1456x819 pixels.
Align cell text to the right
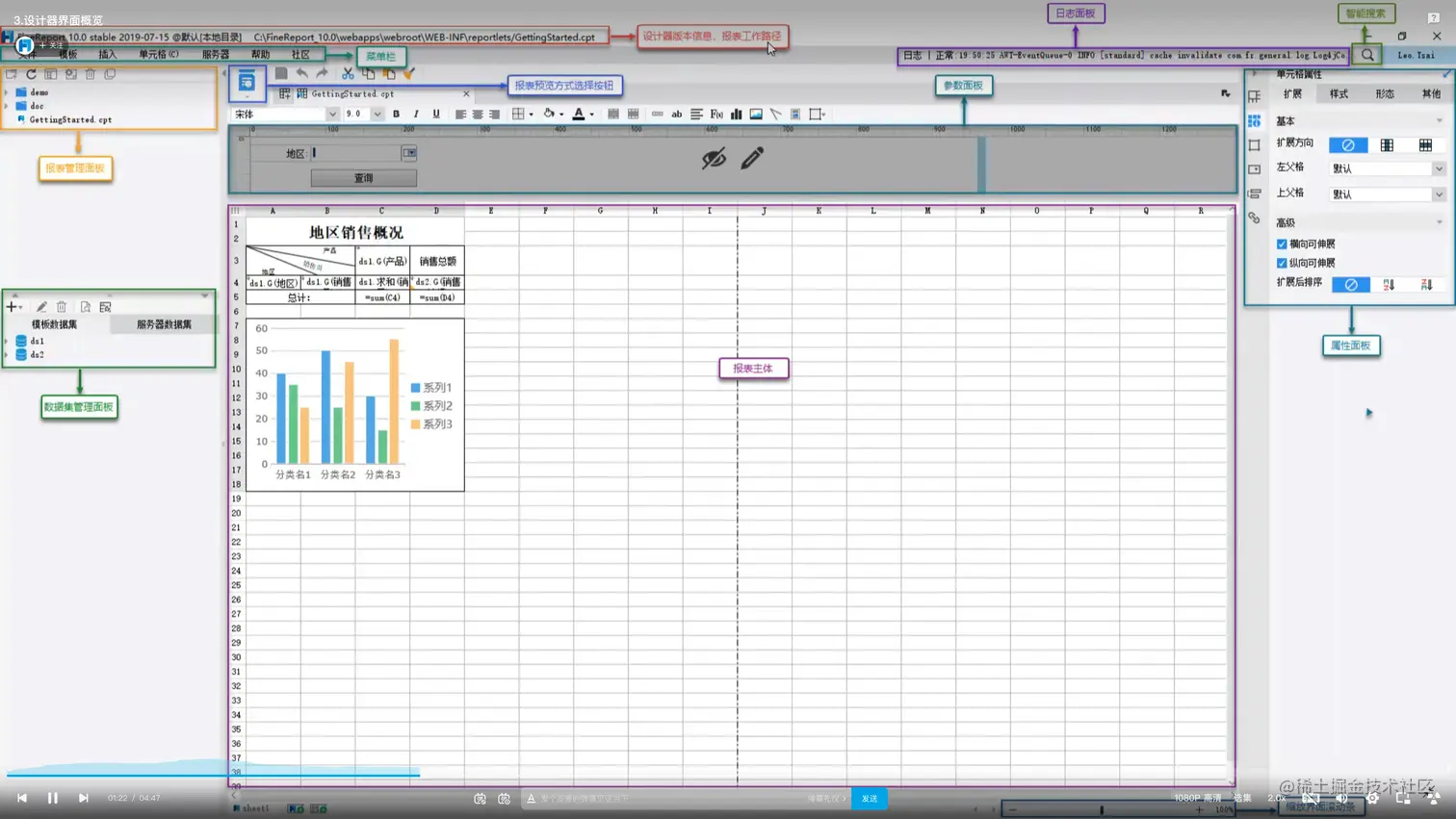494,114
